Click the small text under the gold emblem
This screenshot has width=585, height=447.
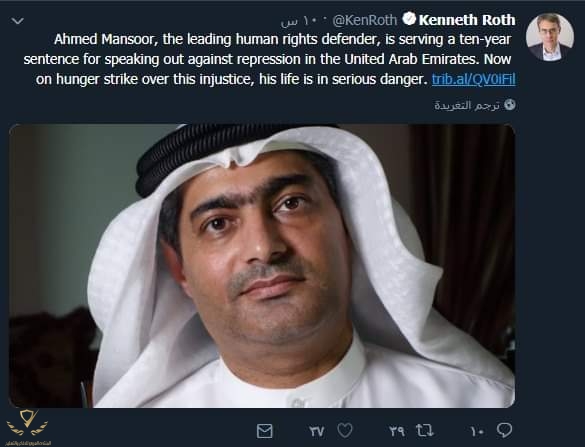pyautogui.click(x=28, y=443)
